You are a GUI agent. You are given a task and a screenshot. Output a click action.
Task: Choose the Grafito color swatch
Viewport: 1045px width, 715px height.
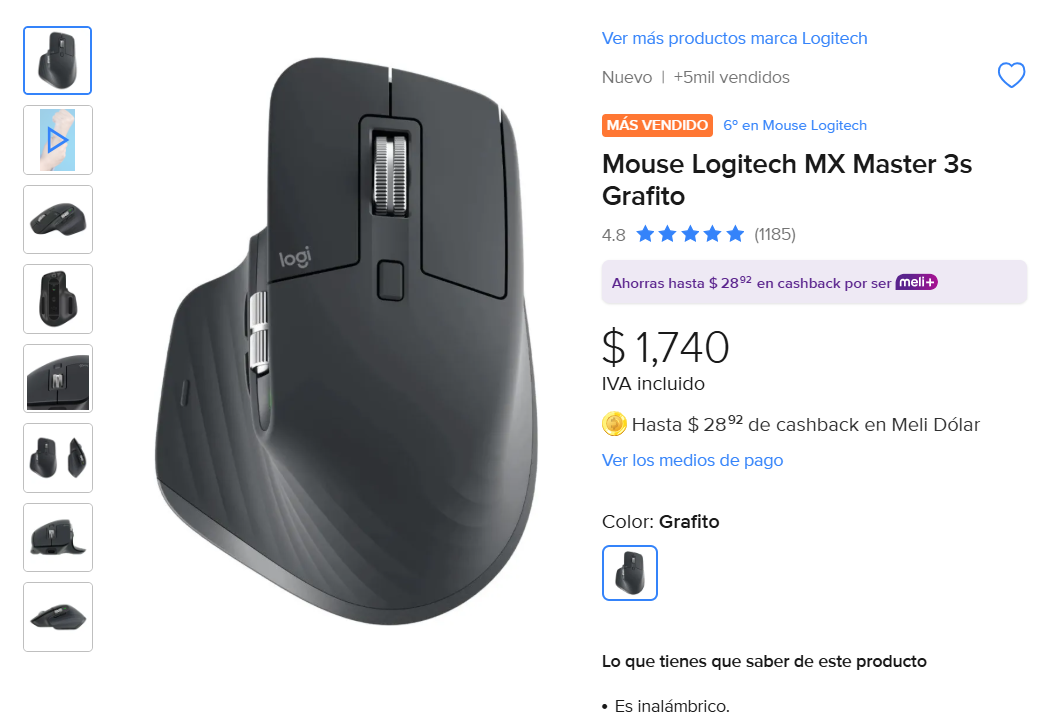630,573
